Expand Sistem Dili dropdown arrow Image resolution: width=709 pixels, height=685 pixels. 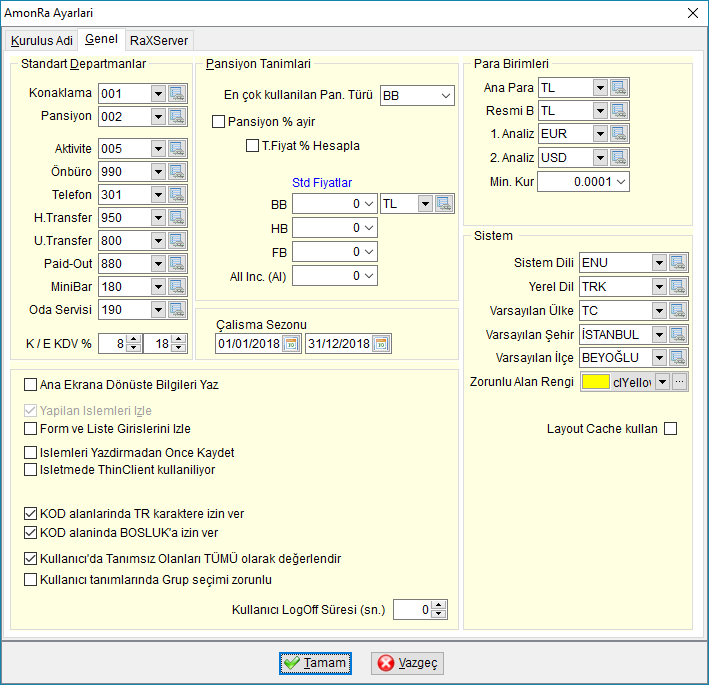[x=659, y=263]
